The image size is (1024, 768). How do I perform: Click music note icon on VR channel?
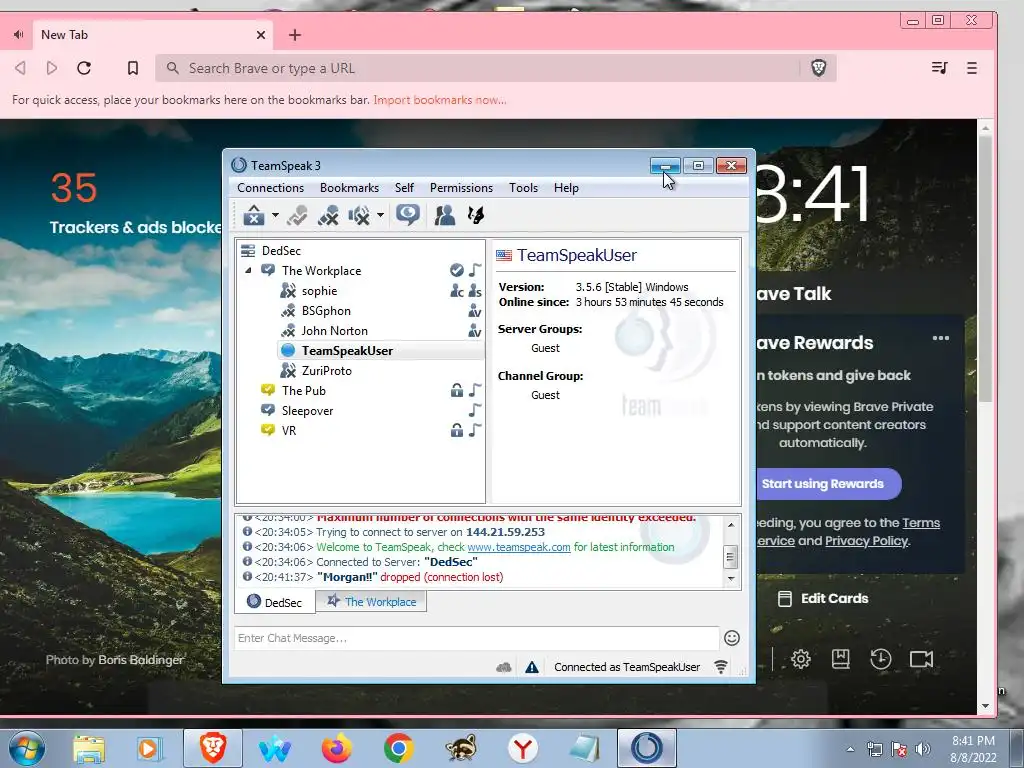[475, 430]
